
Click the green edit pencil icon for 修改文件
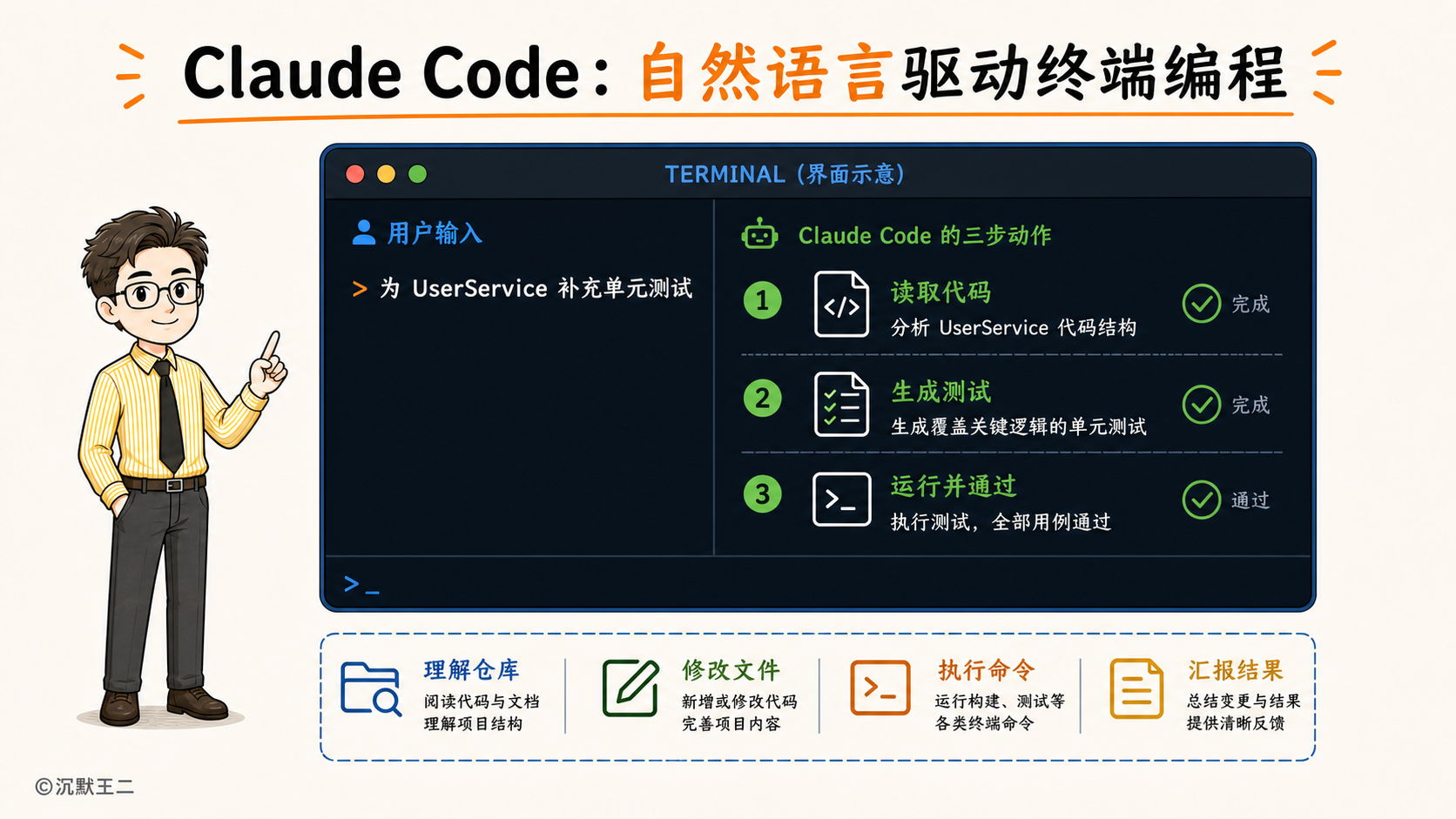tap(630, 688)
